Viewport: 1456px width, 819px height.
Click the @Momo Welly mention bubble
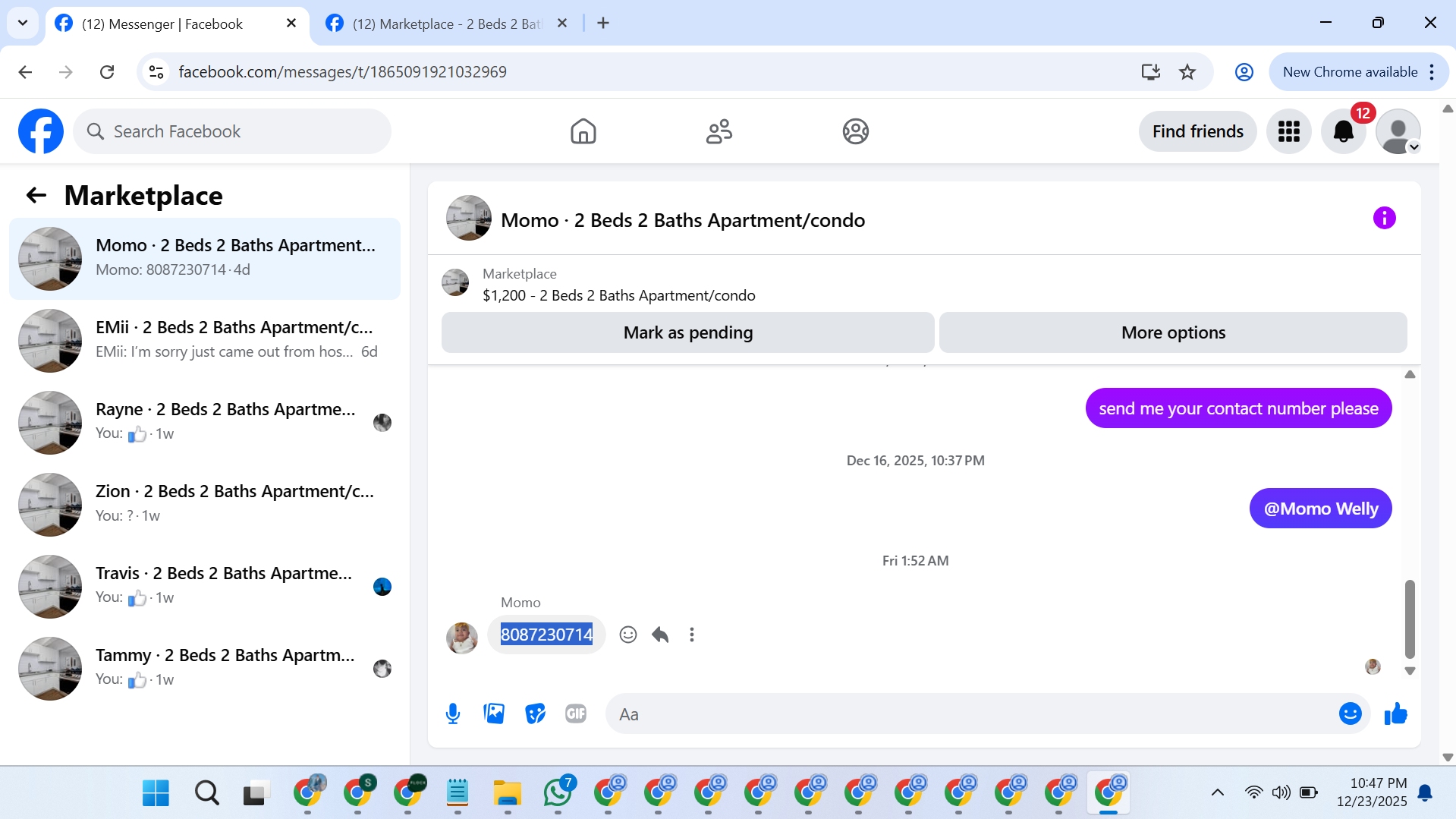[1320, 509]
